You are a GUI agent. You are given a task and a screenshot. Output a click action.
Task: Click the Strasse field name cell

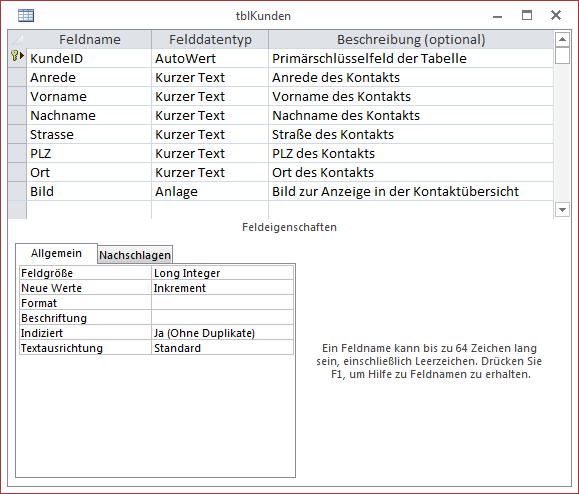[89, 134]
